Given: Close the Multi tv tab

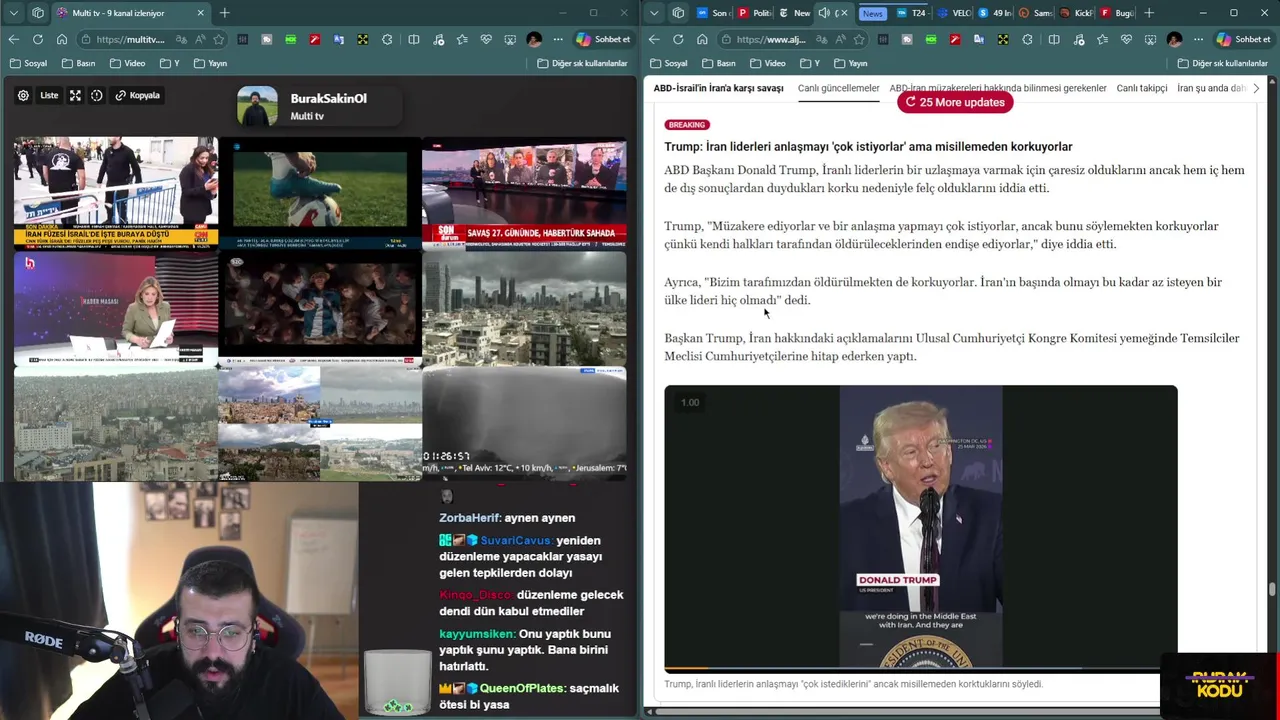Looking at the screenshot, I should pyautogui.click(x=200, y=13).
